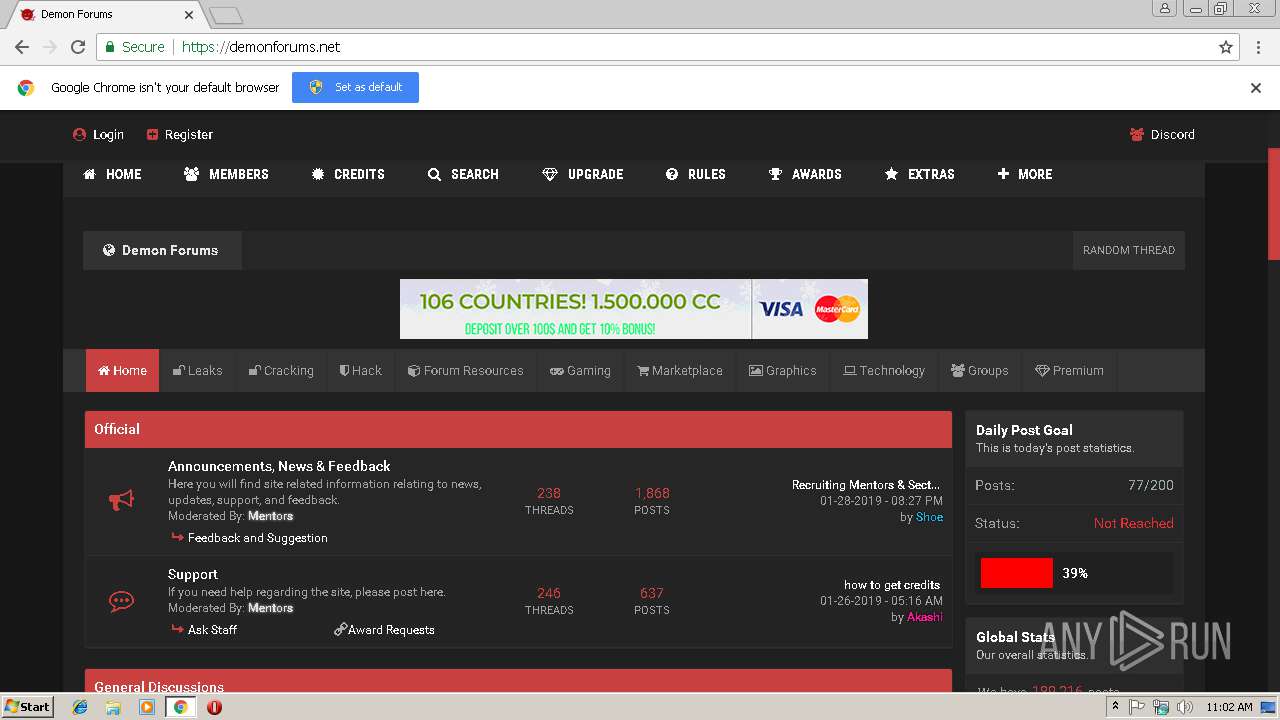Go to HOME in the main navigation
The height and width of the screenshot is (720, 1280).
coord(112,174)
